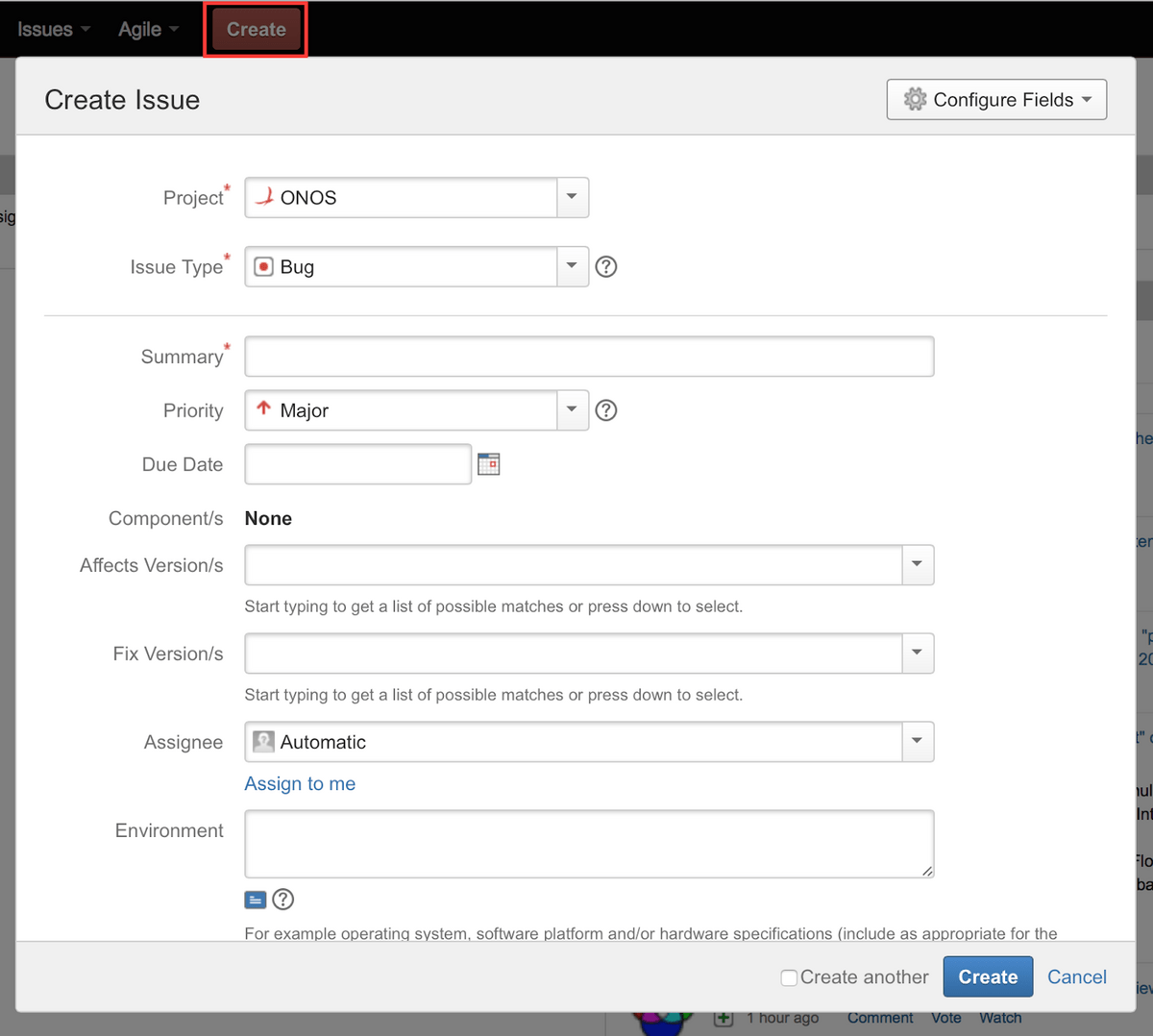This screenshot has width=1153, height=1036.
Task: Click the gear icon on Configure Fields
Action: (x=915, y=99)
